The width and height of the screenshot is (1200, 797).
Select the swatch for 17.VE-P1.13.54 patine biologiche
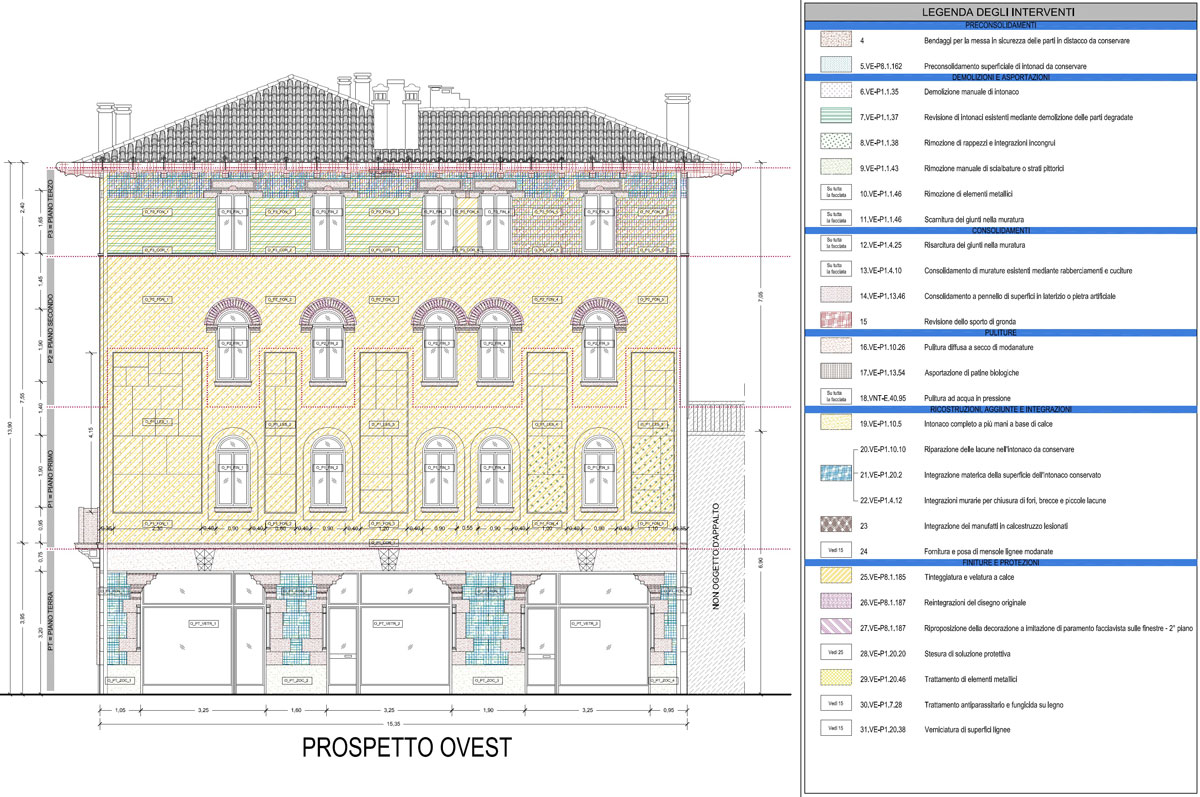(833, 372)
